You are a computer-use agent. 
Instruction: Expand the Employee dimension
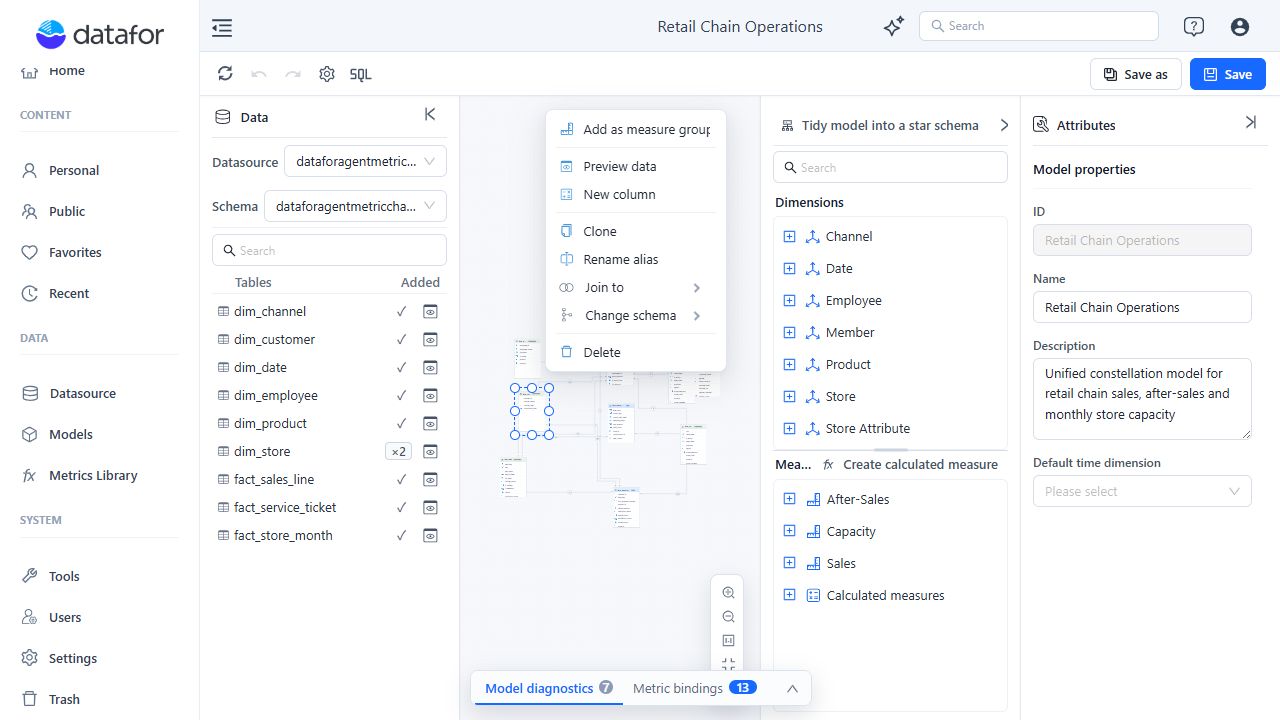coord(789,300)
